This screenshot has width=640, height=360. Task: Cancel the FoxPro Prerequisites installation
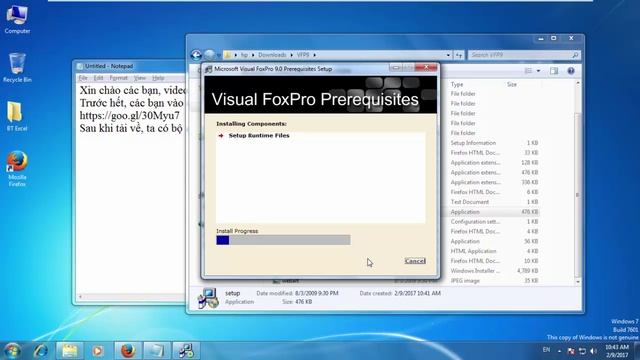(415, 261)
